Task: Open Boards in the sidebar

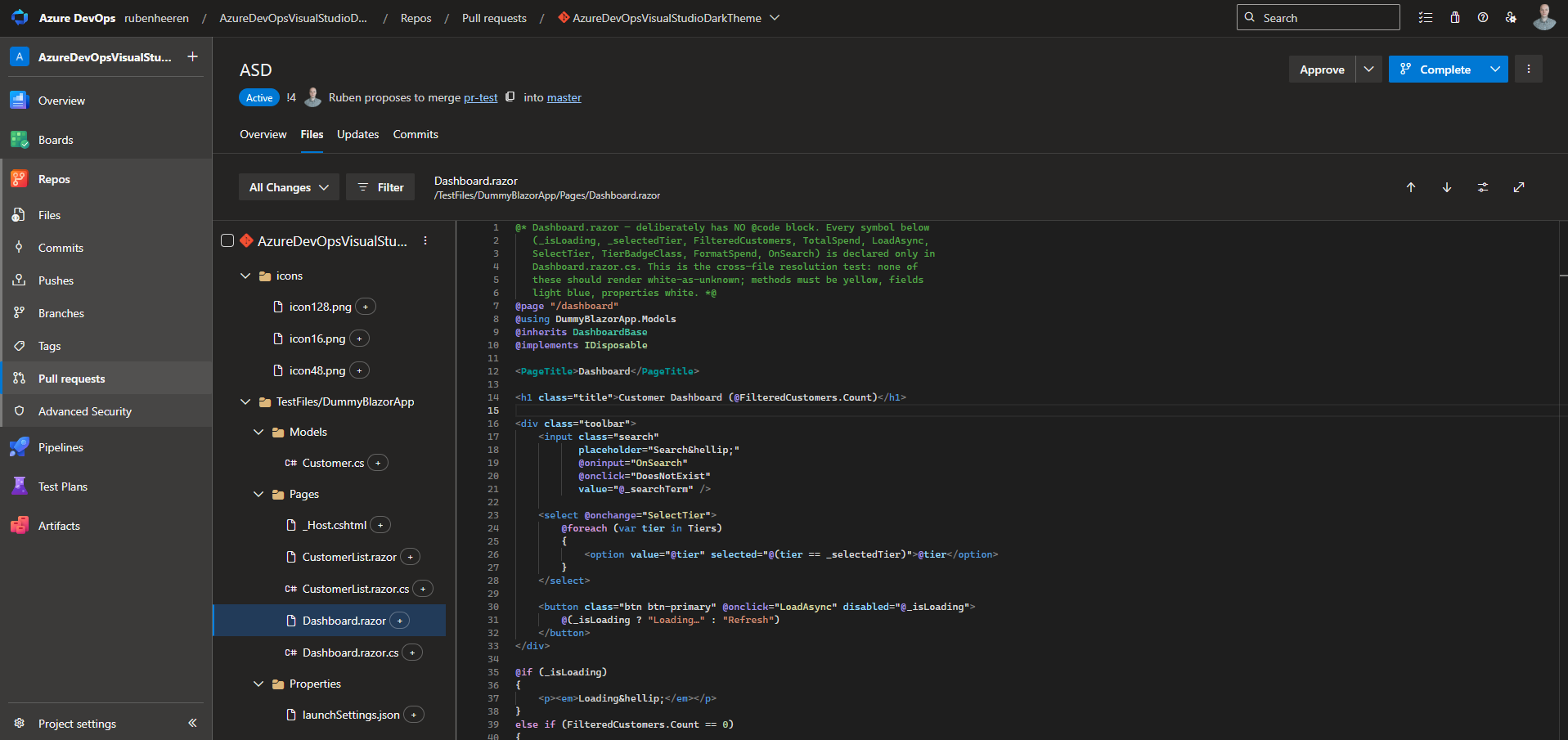Action: [x=106, y=140]
